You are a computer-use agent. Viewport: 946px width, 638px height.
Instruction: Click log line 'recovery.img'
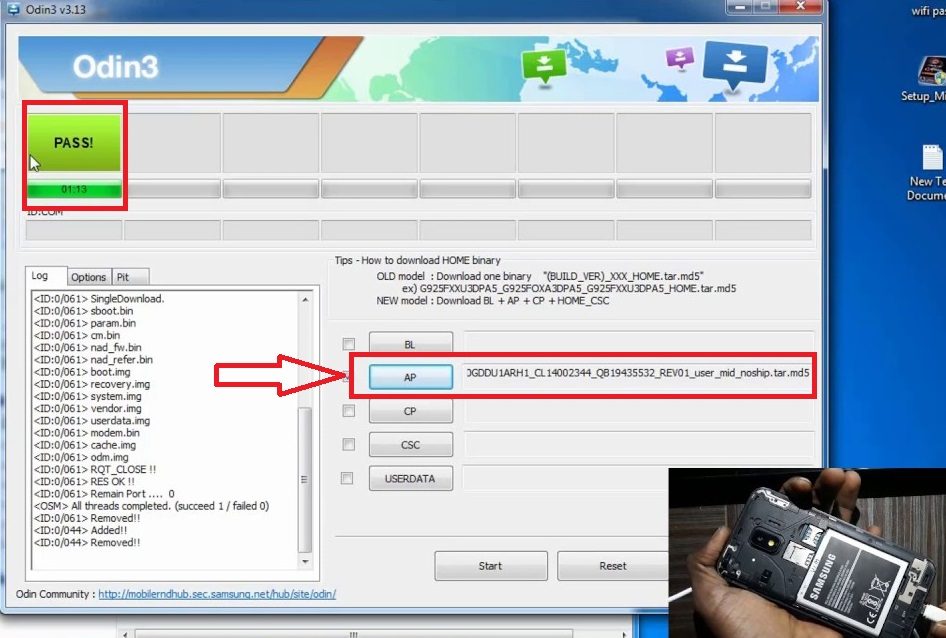tap(92, 384)
